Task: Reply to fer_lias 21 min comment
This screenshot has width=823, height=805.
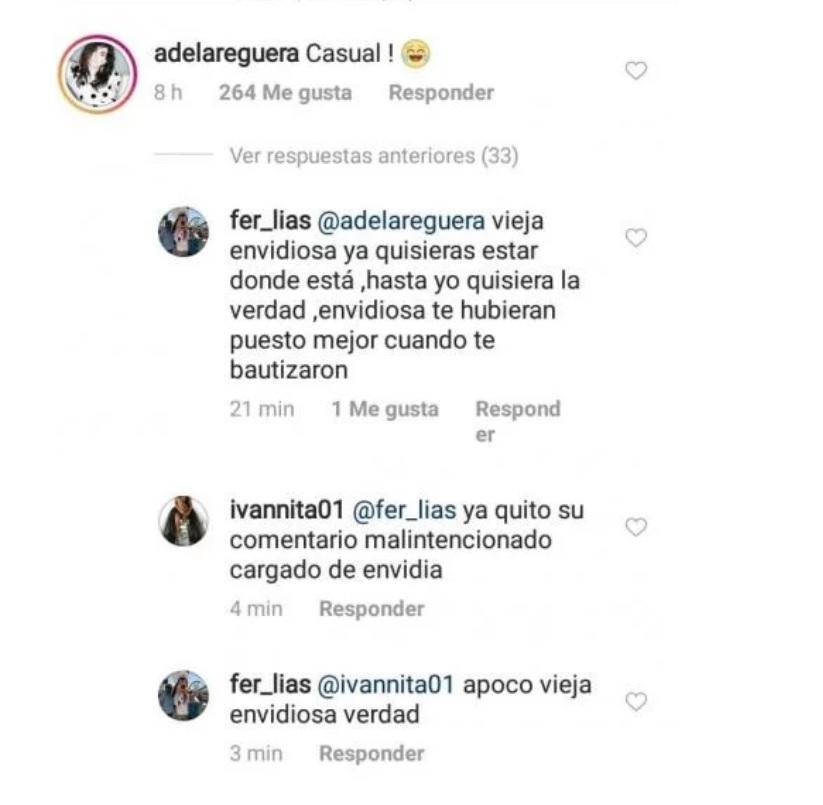Action: tap(518, 421)
